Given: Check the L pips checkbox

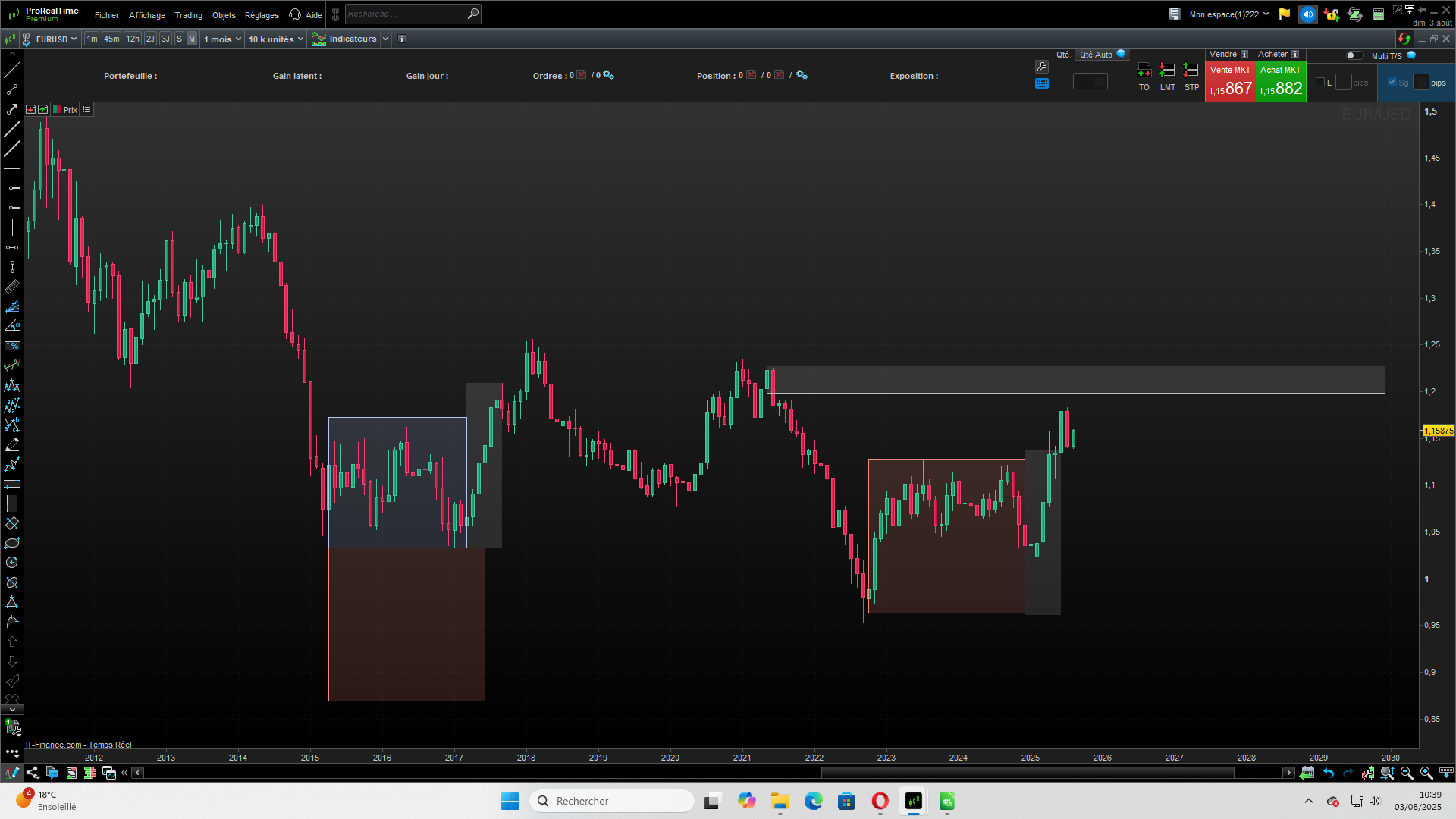Looking at the screenshot, I should tap(1320, 83).
